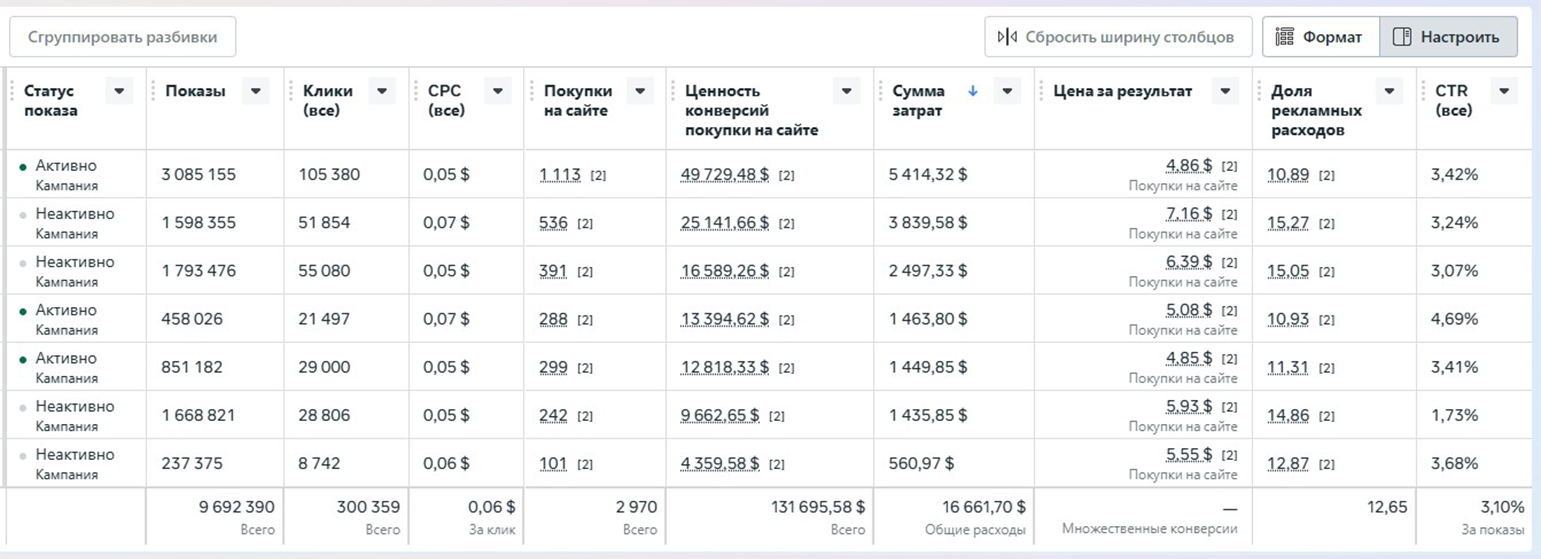Image resolution: width=1541 pixels, height=559 pixels.
Task: Select spend cell 3 839,58 $
Action: tap(927, 223)
